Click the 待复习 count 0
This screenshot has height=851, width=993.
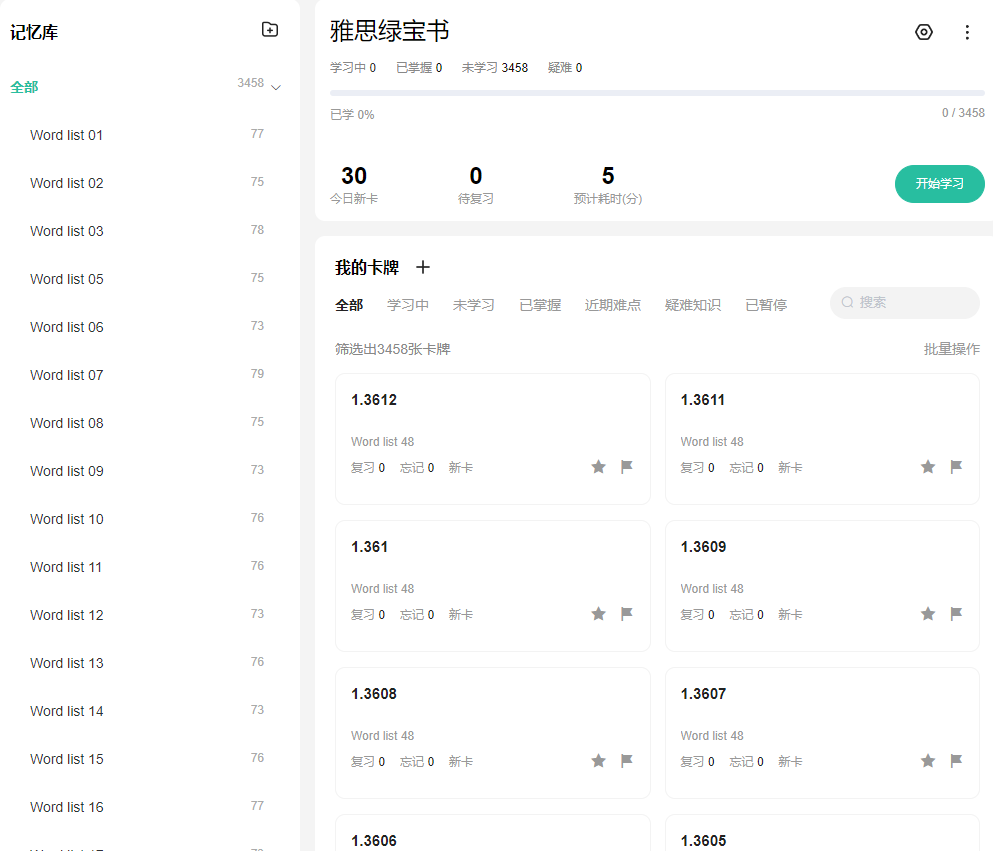[x=476, y=175]
